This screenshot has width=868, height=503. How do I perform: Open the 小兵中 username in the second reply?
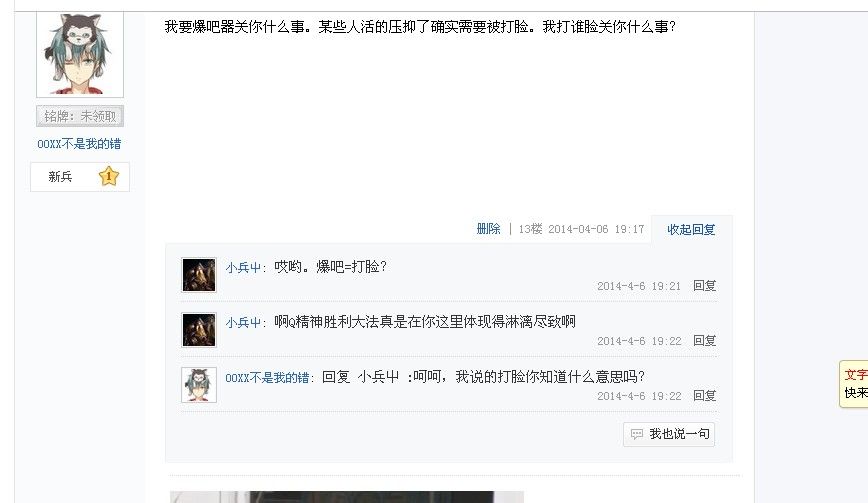tap(243, 322)
